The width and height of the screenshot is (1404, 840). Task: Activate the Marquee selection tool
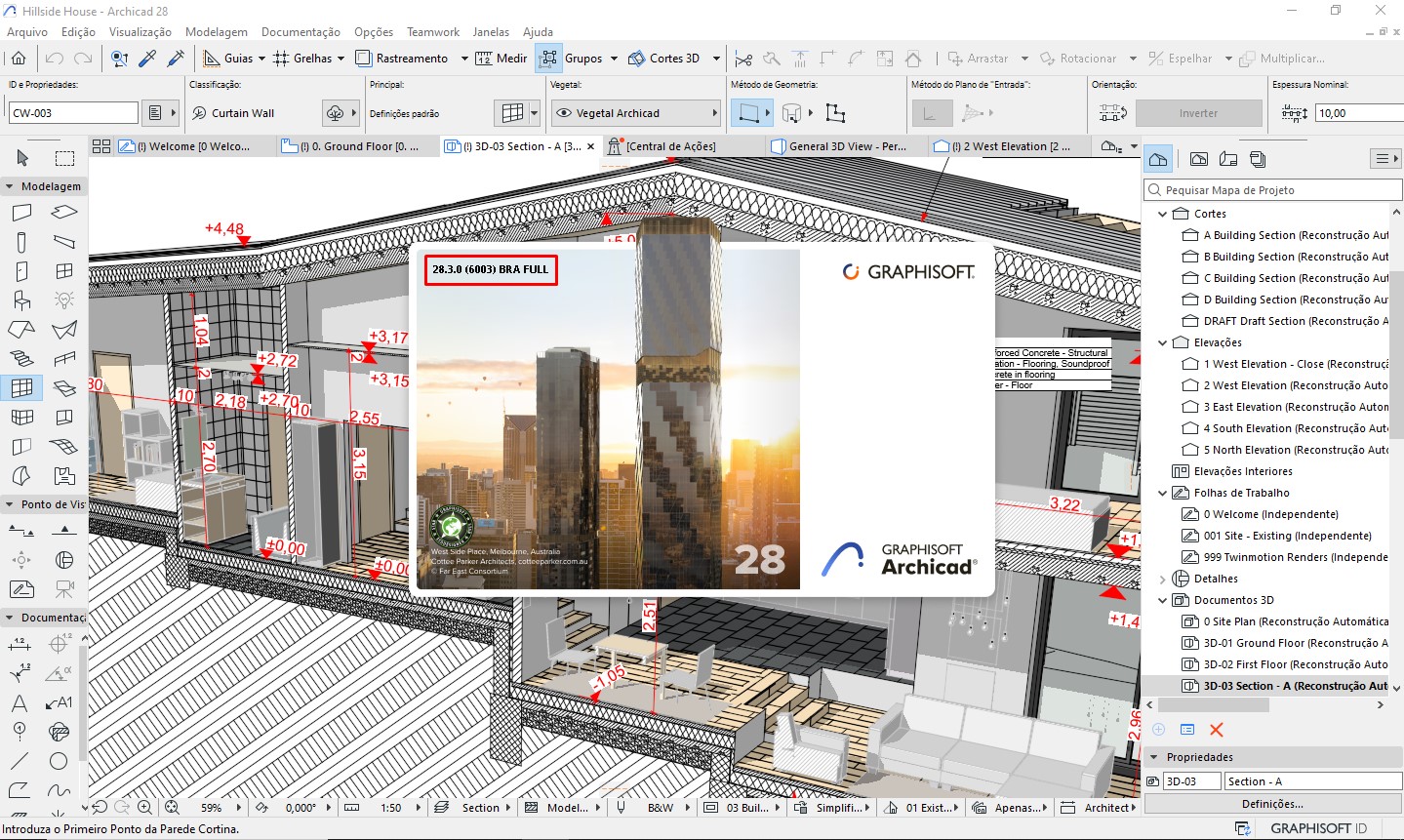[62, 157]
